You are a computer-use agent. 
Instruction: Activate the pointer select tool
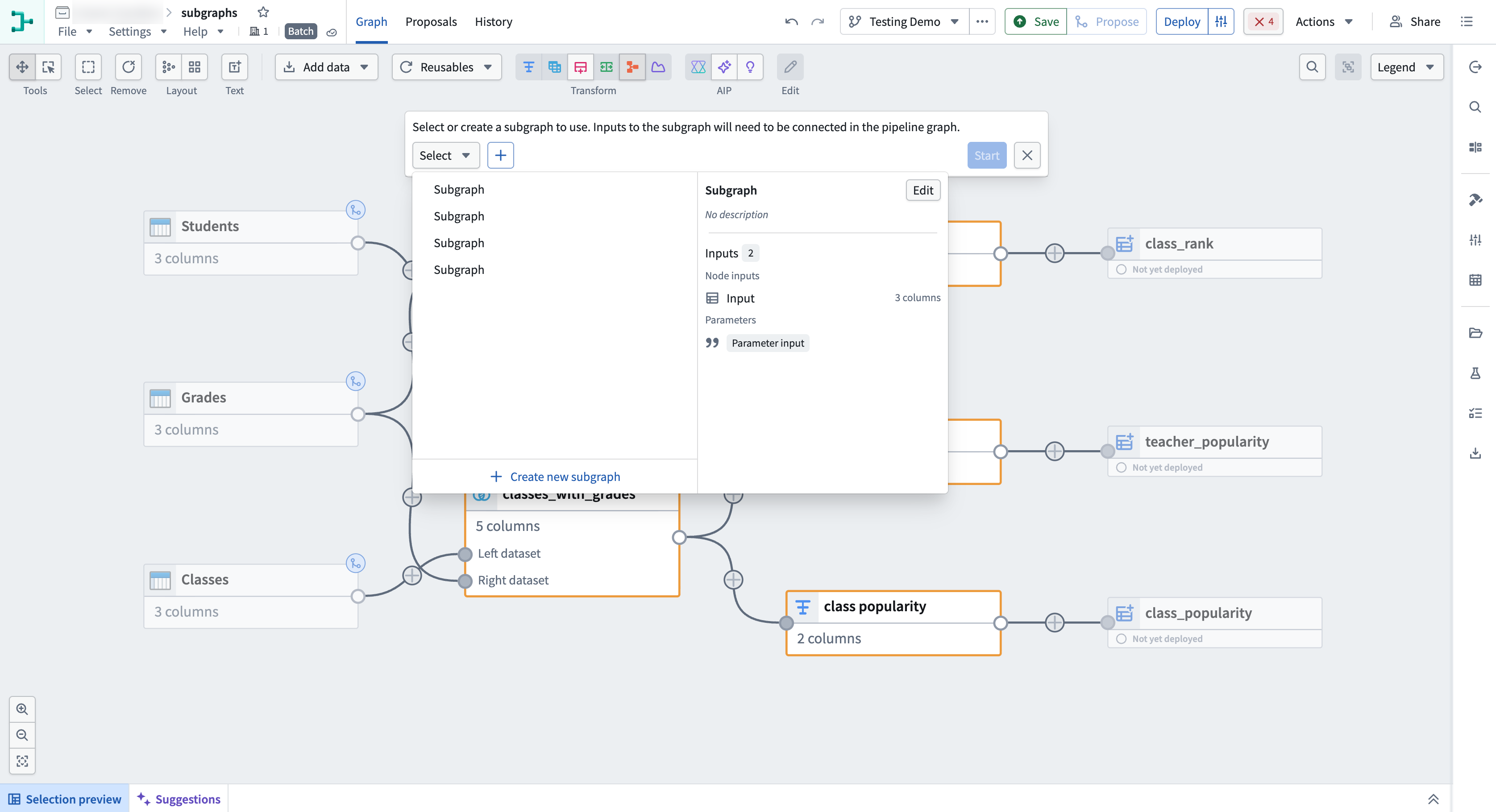[x=48, y=67]
